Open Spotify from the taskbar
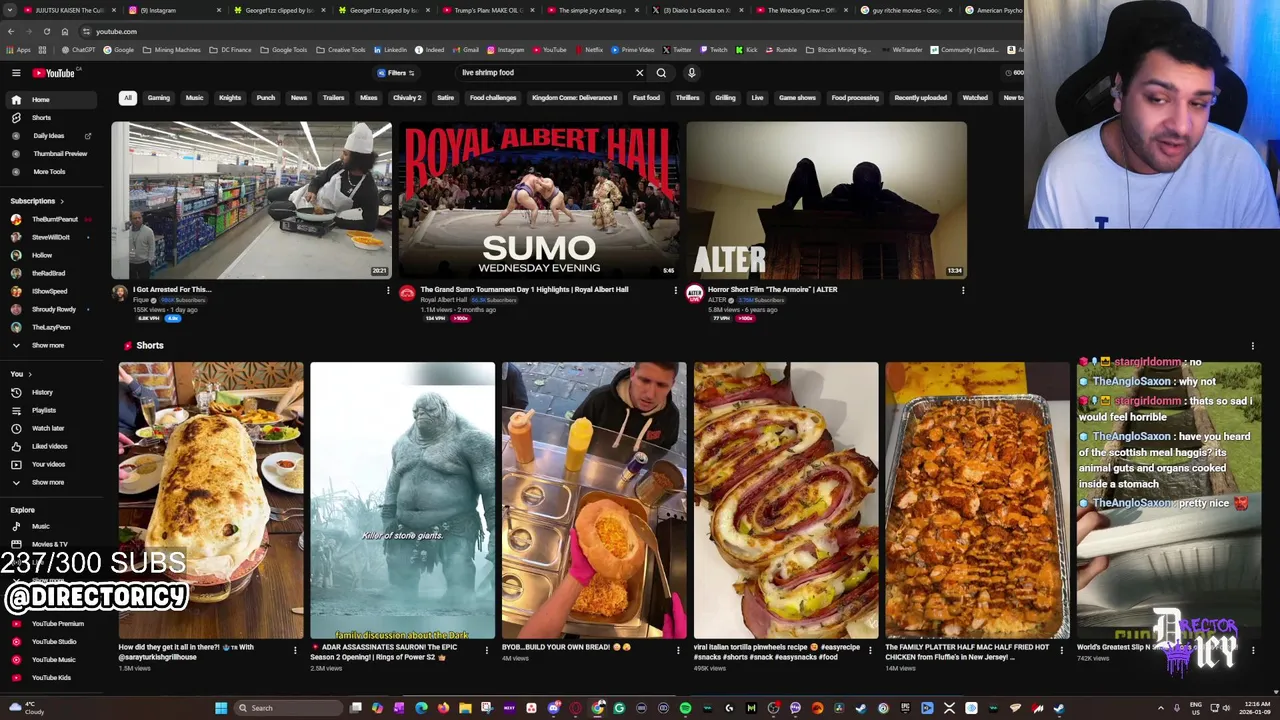The height and width of the screenshot is (720, 1280). (685, 708)
